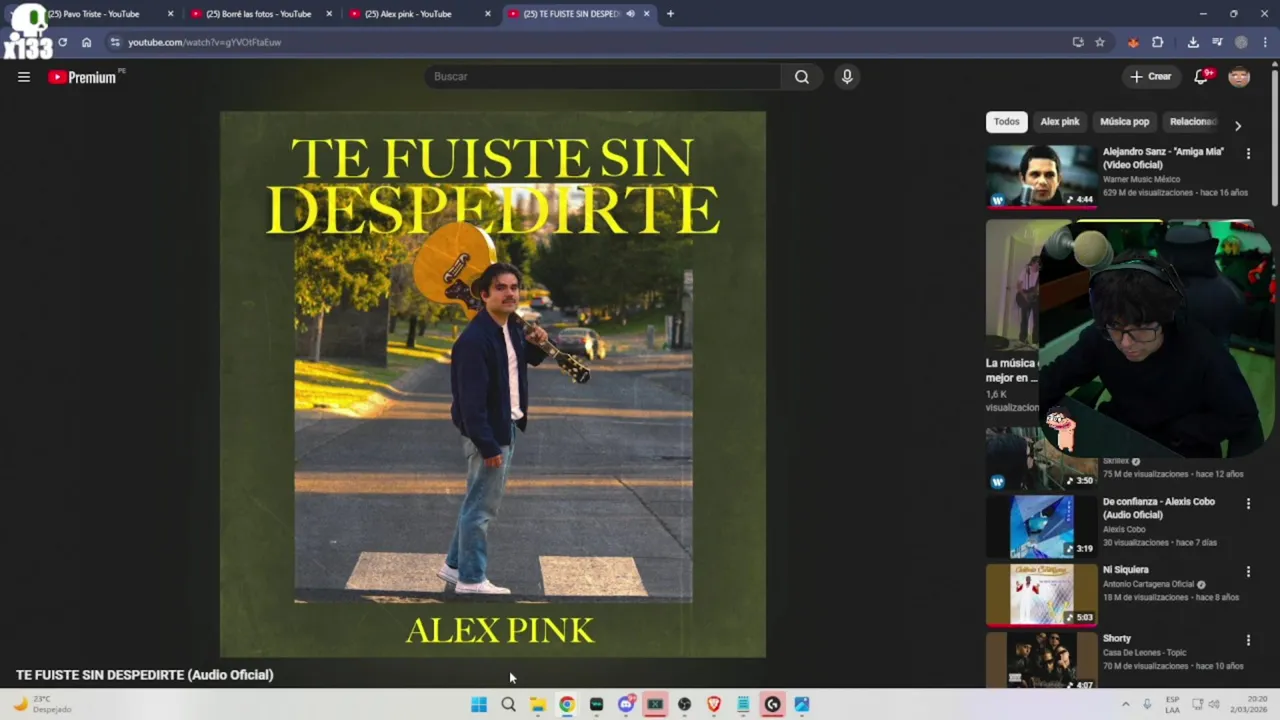Image resolution: width=1280 pixels, height=720 pixels.
Task: Open the notifications bell
Action: (1202, 77)
